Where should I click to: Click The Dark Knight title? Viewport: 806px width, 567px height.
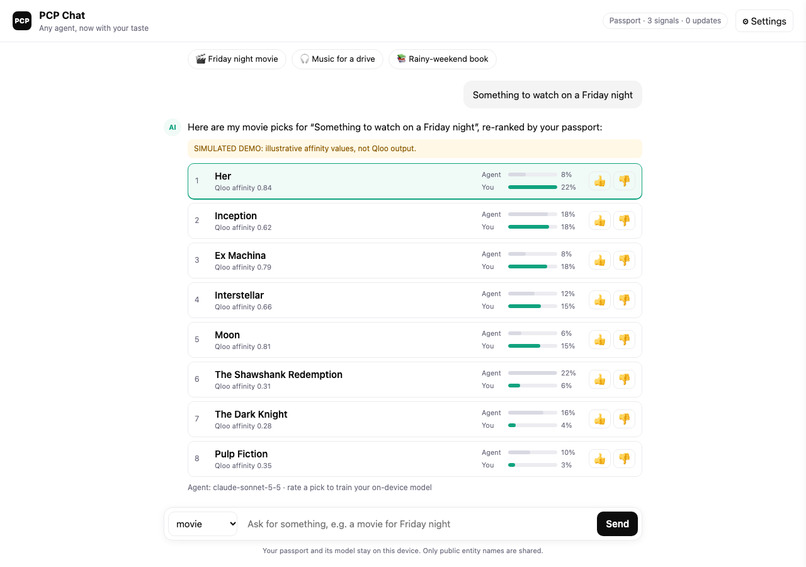pyautogui.click(x=251, y=414)
